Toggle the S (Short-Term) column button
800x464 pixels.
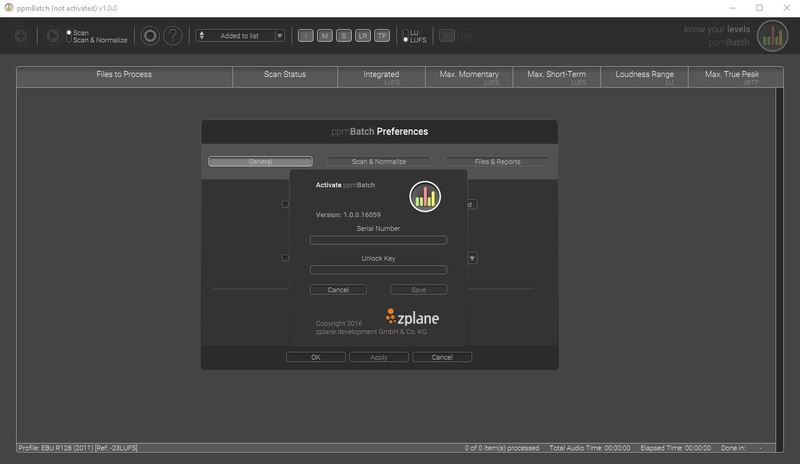click(343, 36)
